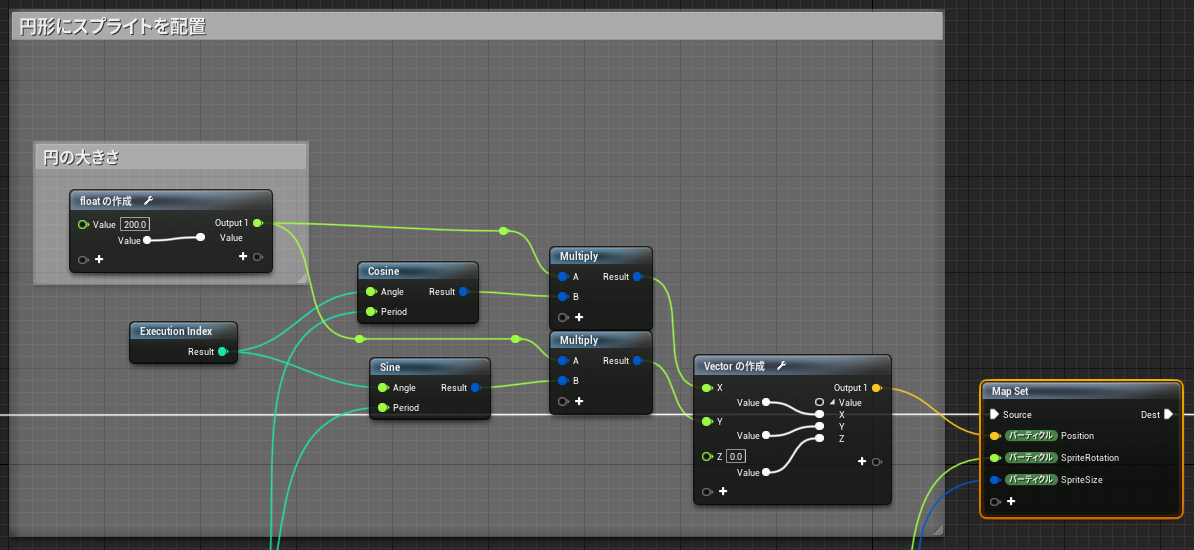Click the wrench icon on float の作成 node

click(x=148, y=201)
